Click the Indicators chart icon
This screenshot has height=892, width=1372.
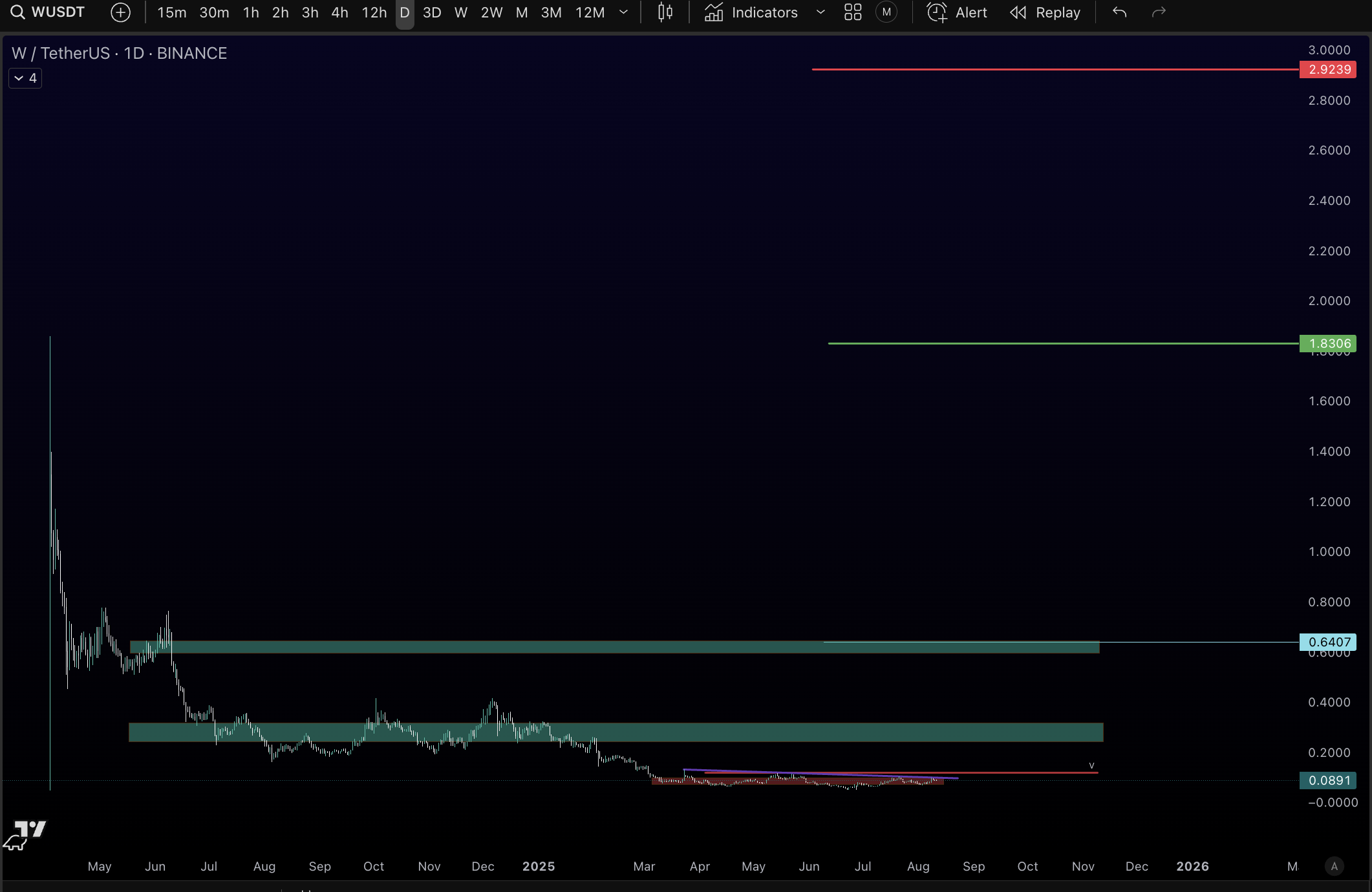pyautogui.click(x=714, y=12)
